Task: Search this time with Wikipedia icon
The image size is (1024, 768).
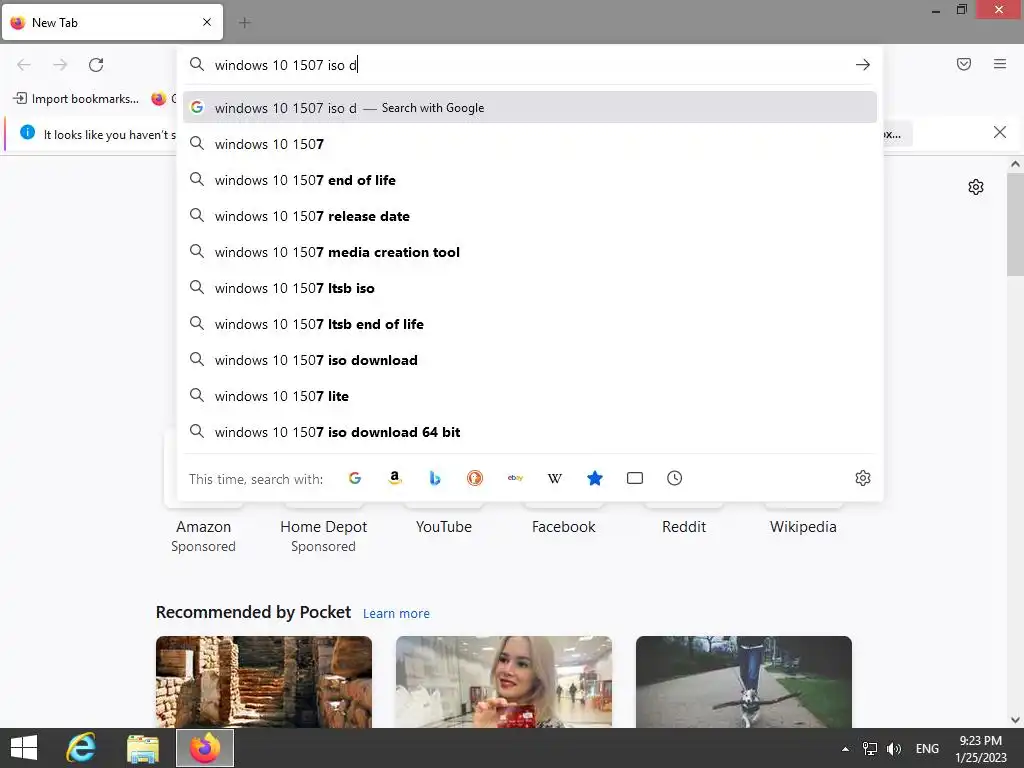Action: pyautogui.click(x=554, y=478)
